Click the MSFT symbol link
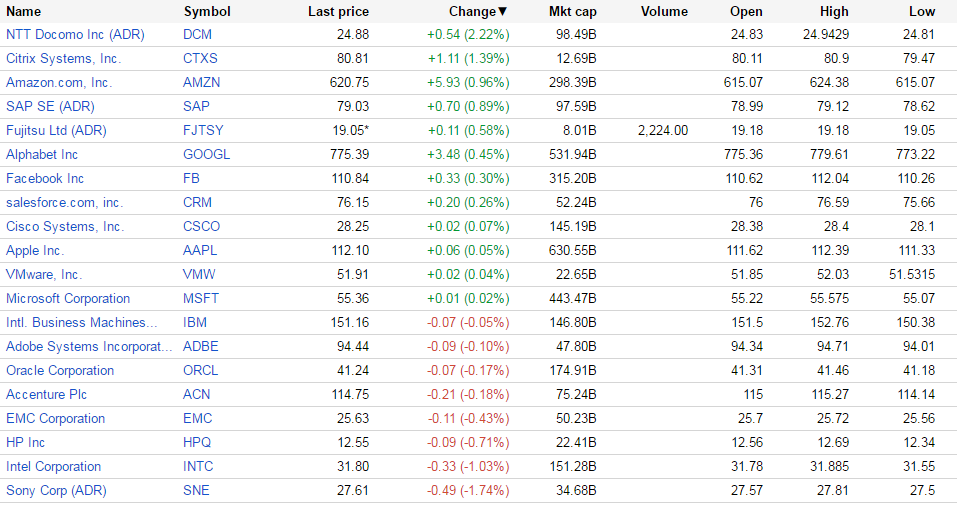The image size is (957, 507). click(x=201, y=299)
